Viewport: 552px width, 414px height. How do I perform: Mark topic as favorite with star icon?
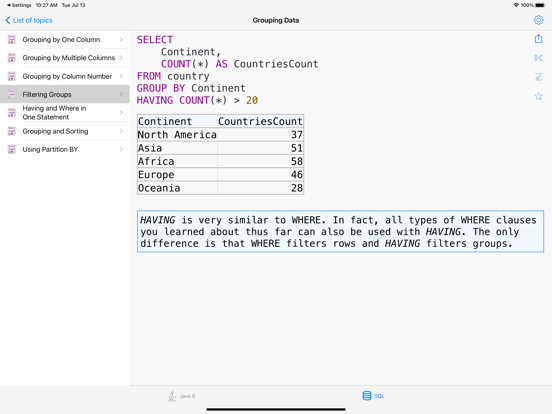click(538, 96)
